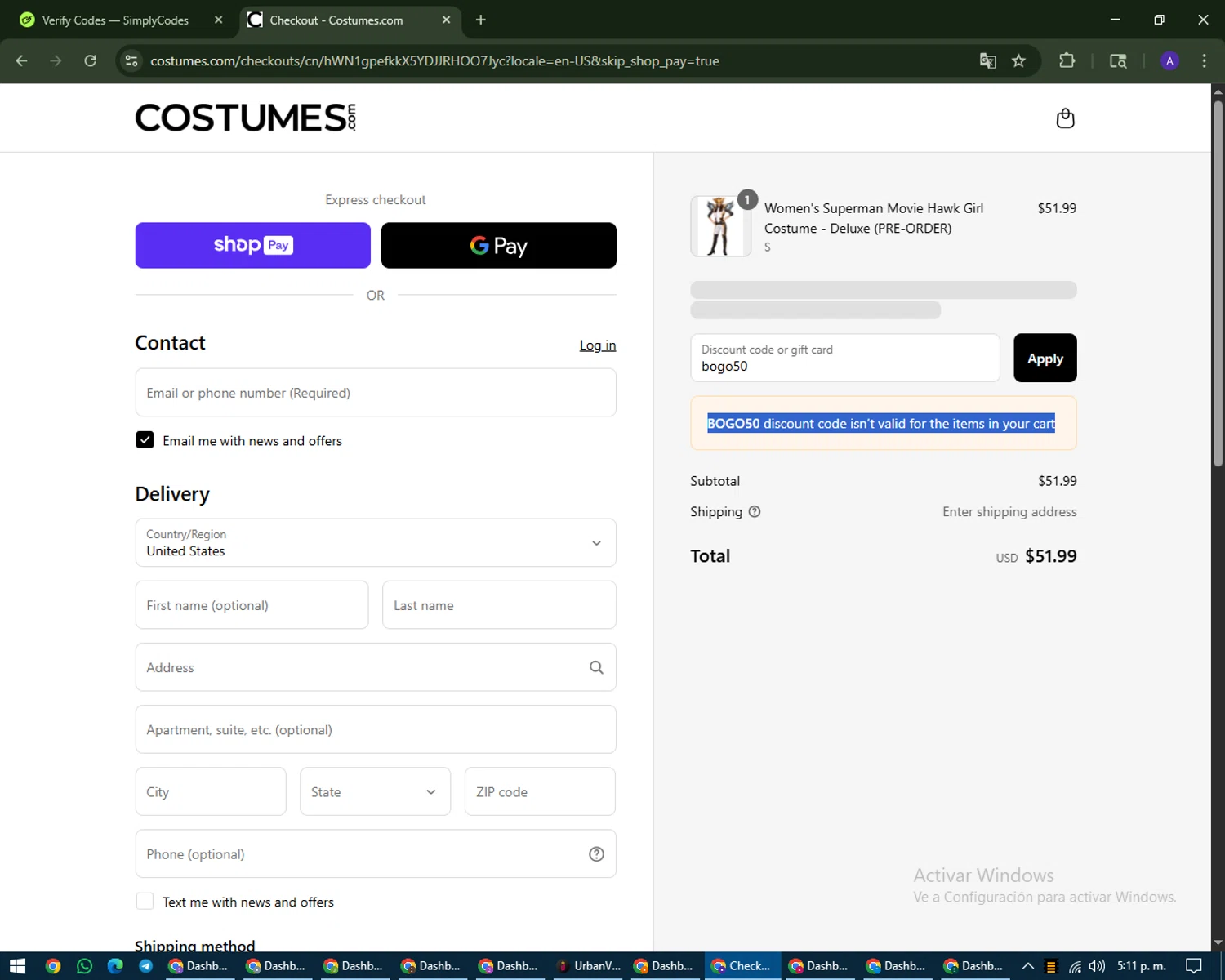The width and height of the screenshot is (1225, 980).
Task: Show hidden system tray icons
Action: pos(1028,966)
